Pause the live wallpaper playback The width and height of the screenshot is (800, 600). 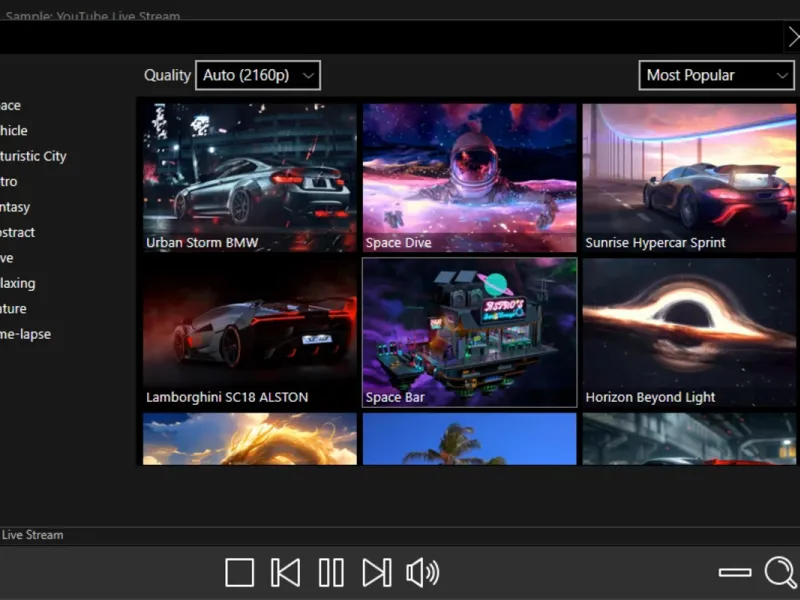[x=331, y=572]
